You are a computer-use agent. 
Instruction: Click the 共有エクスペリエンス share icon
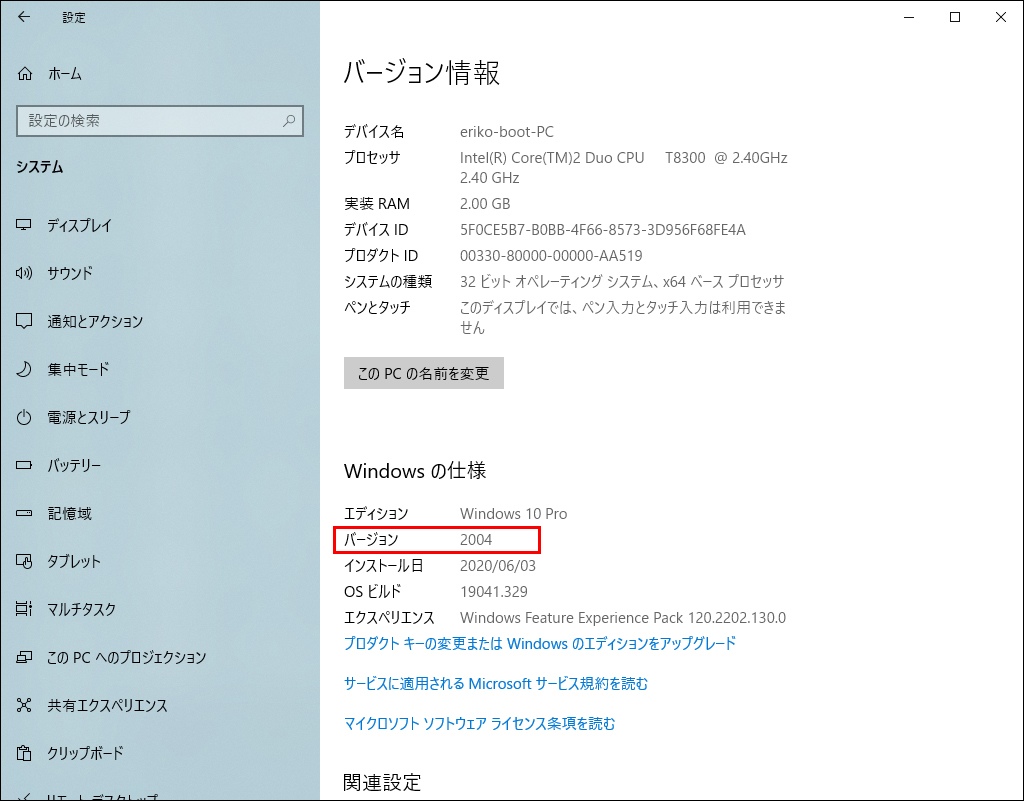24,705
